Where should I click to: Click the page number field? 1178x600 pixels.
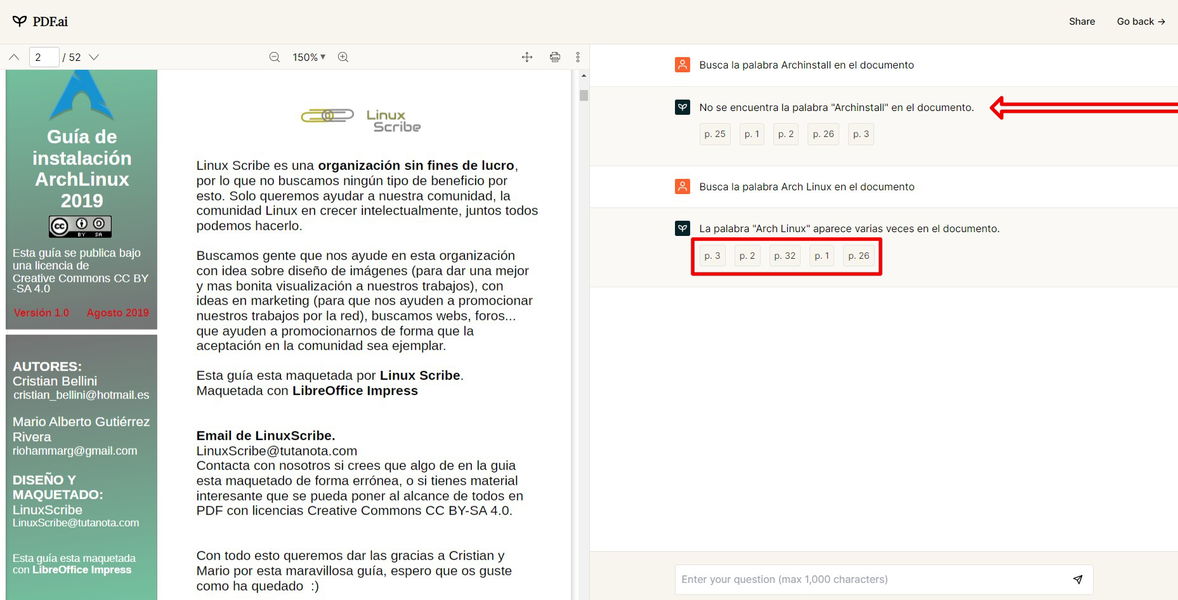44,57
